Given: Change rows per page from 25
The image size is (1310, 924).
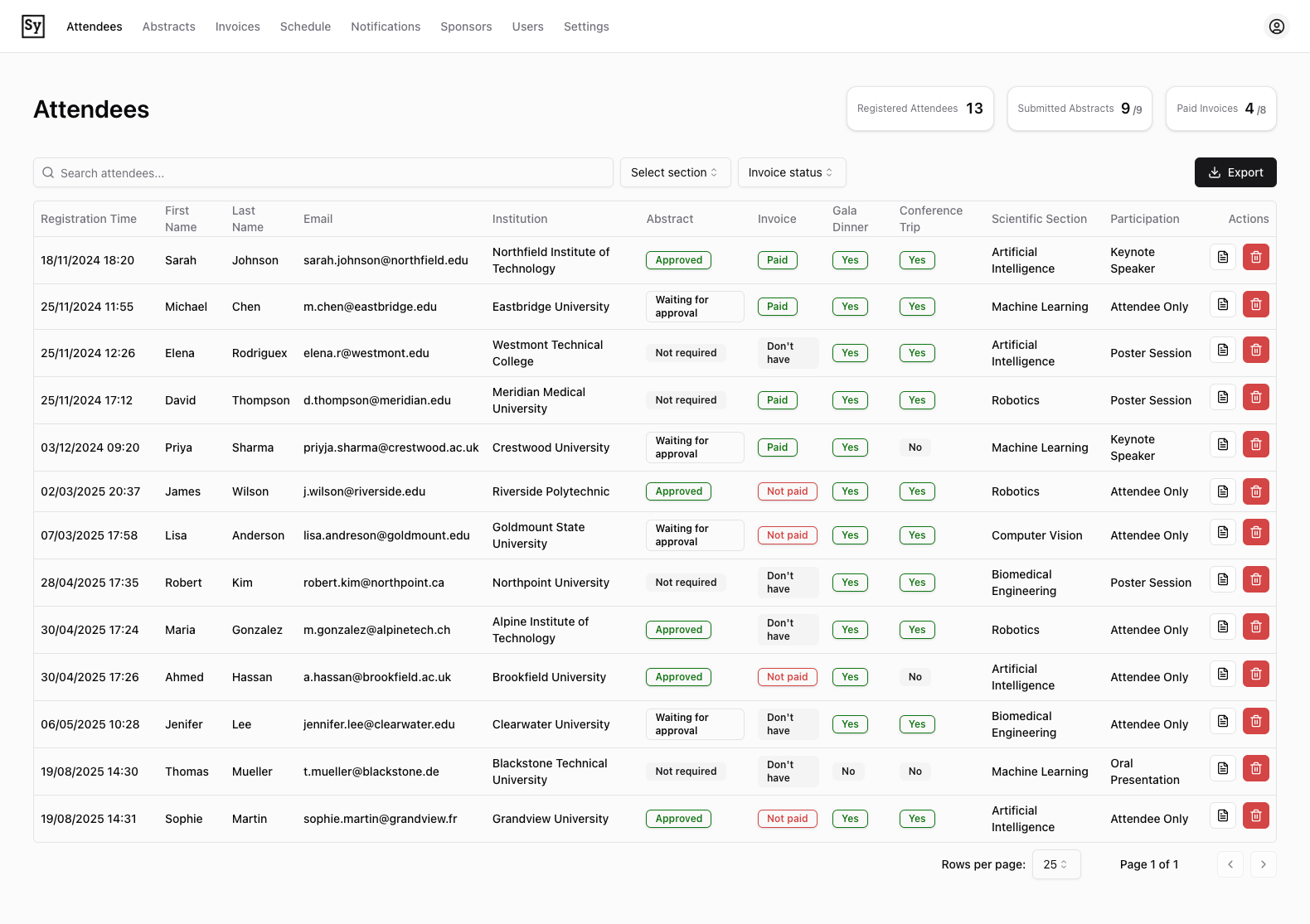Looking at the screenshot, I should point(1055,864).
